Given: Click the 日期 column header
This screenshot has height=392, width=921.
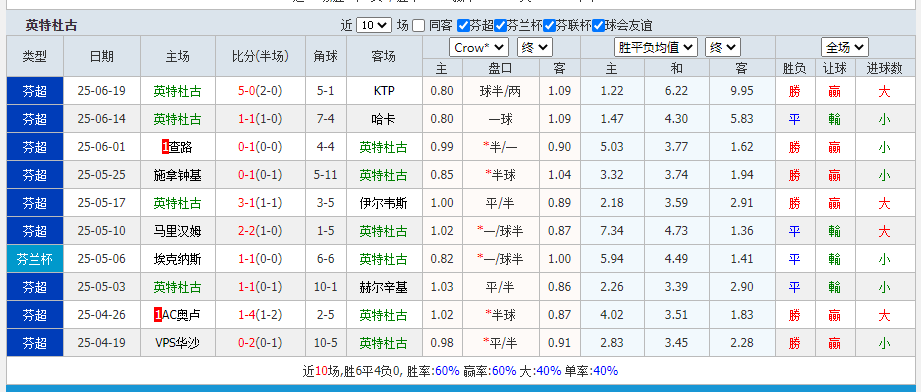Looking at the screenshot, I should (x=102, y=56).
